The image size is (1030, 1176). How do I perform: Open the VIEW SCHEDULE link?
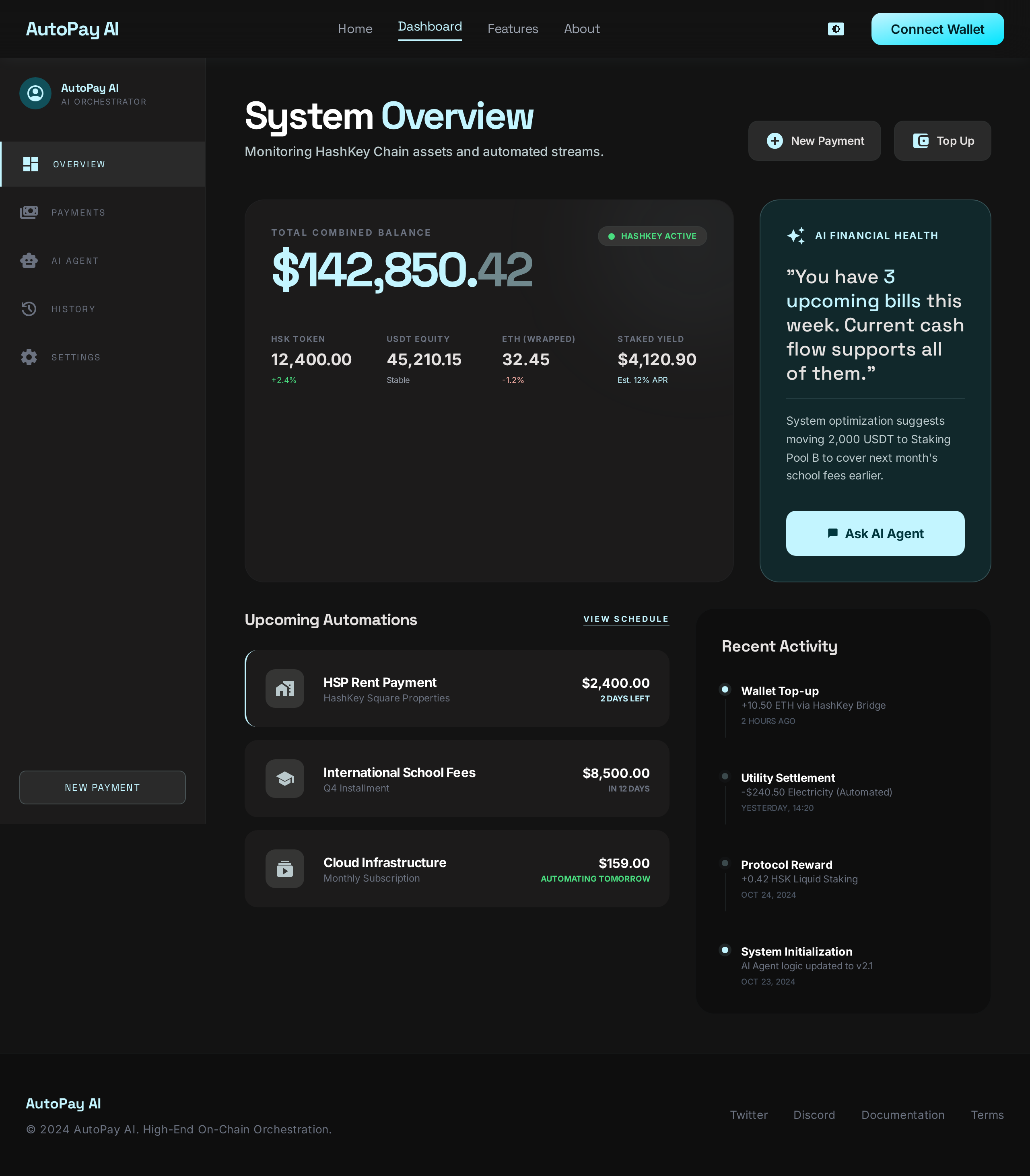pyautogui.click(x=626, y=619)
